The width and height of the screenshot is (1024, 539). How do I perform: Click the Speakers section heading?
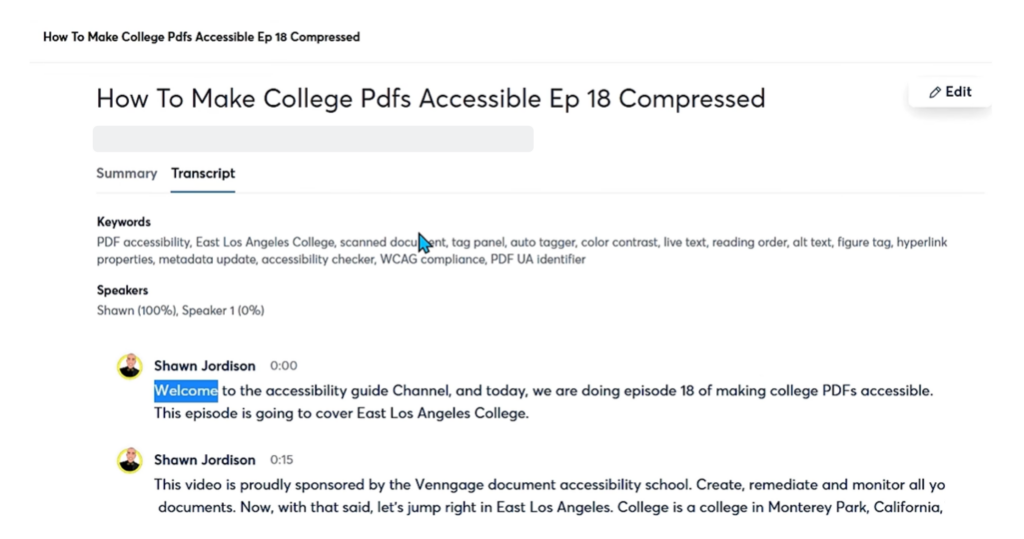pyautogui.click(x=122, y=290)
